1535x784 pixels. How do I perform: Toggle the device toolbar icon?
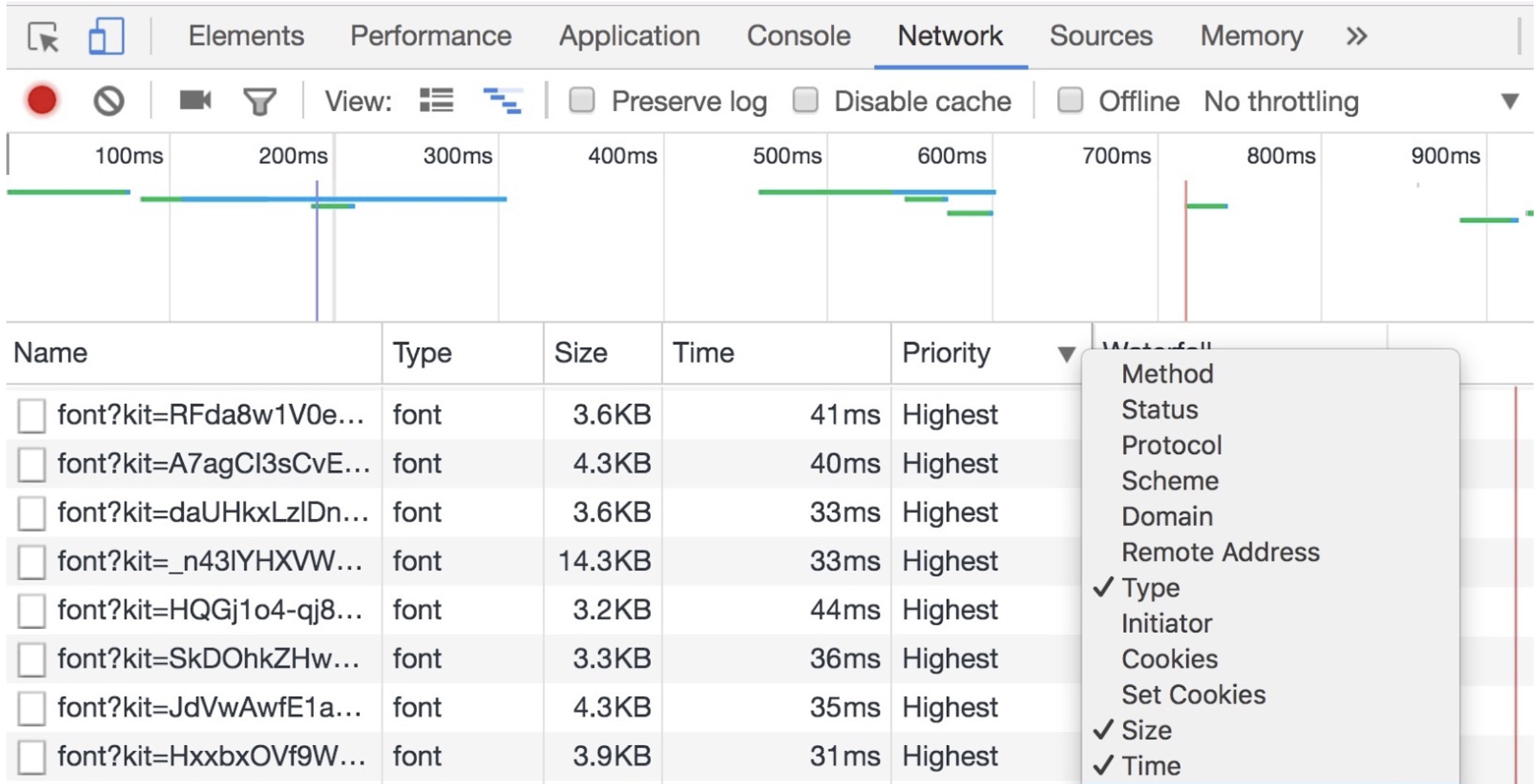coord(106,37)
